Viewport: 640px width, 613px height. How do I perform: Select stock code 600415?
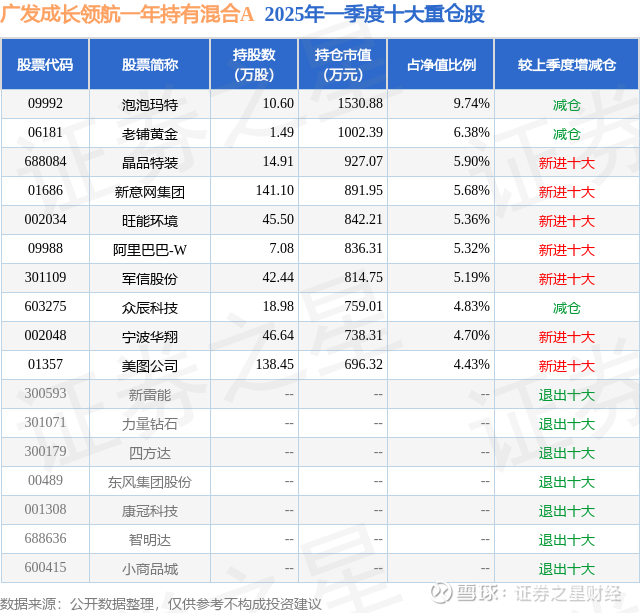click(45, 567)
